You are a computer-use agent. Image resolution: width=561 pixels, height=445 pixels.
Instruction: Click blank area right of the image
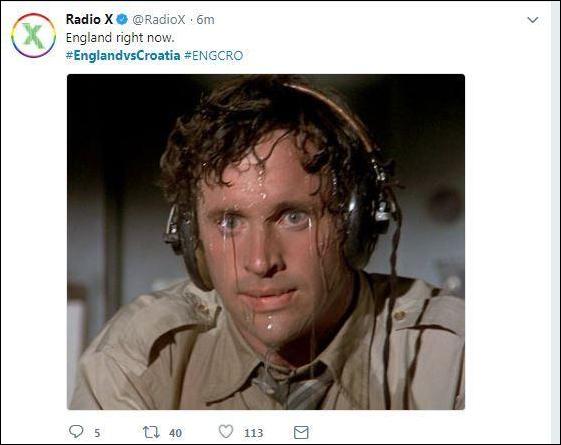(508, 242)
